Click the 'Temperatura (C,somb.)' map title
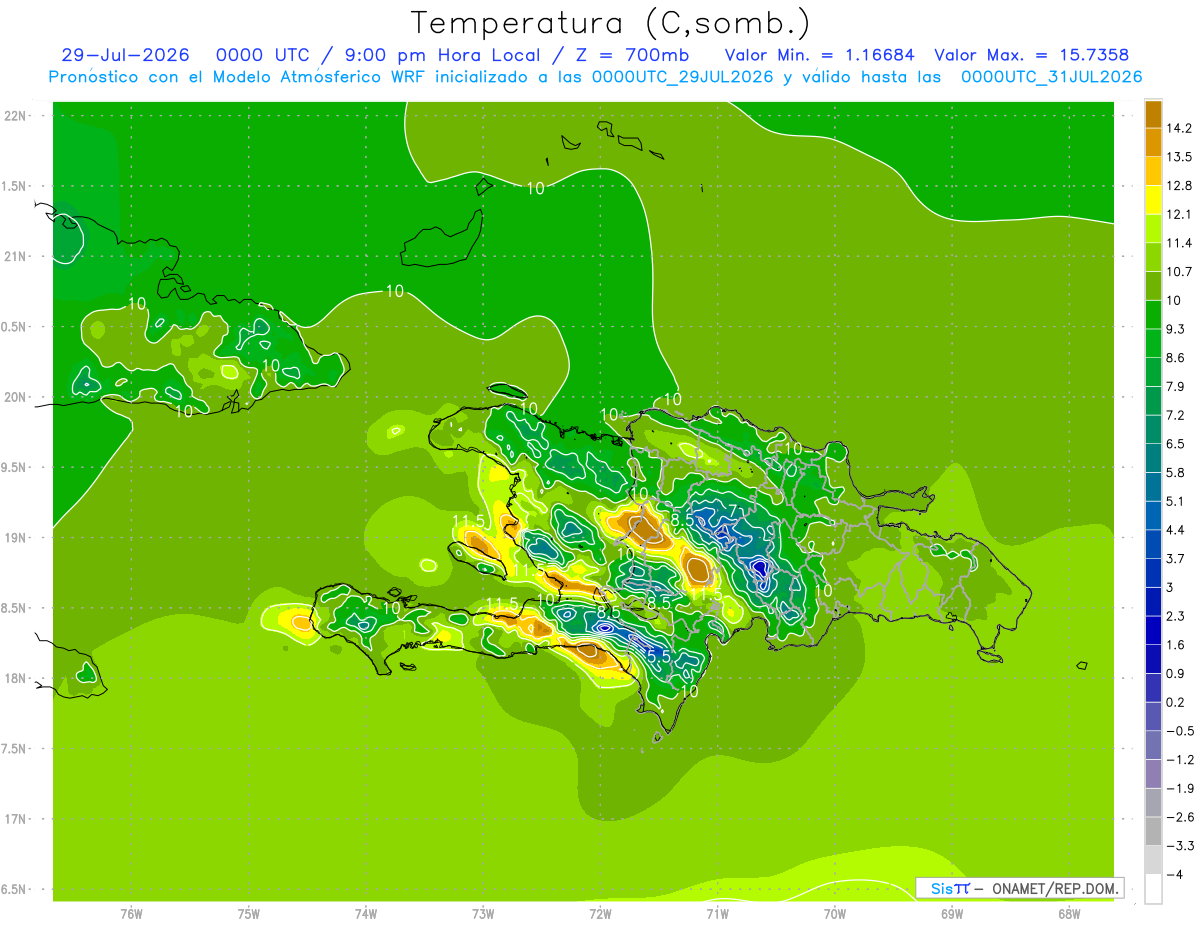 611,22
